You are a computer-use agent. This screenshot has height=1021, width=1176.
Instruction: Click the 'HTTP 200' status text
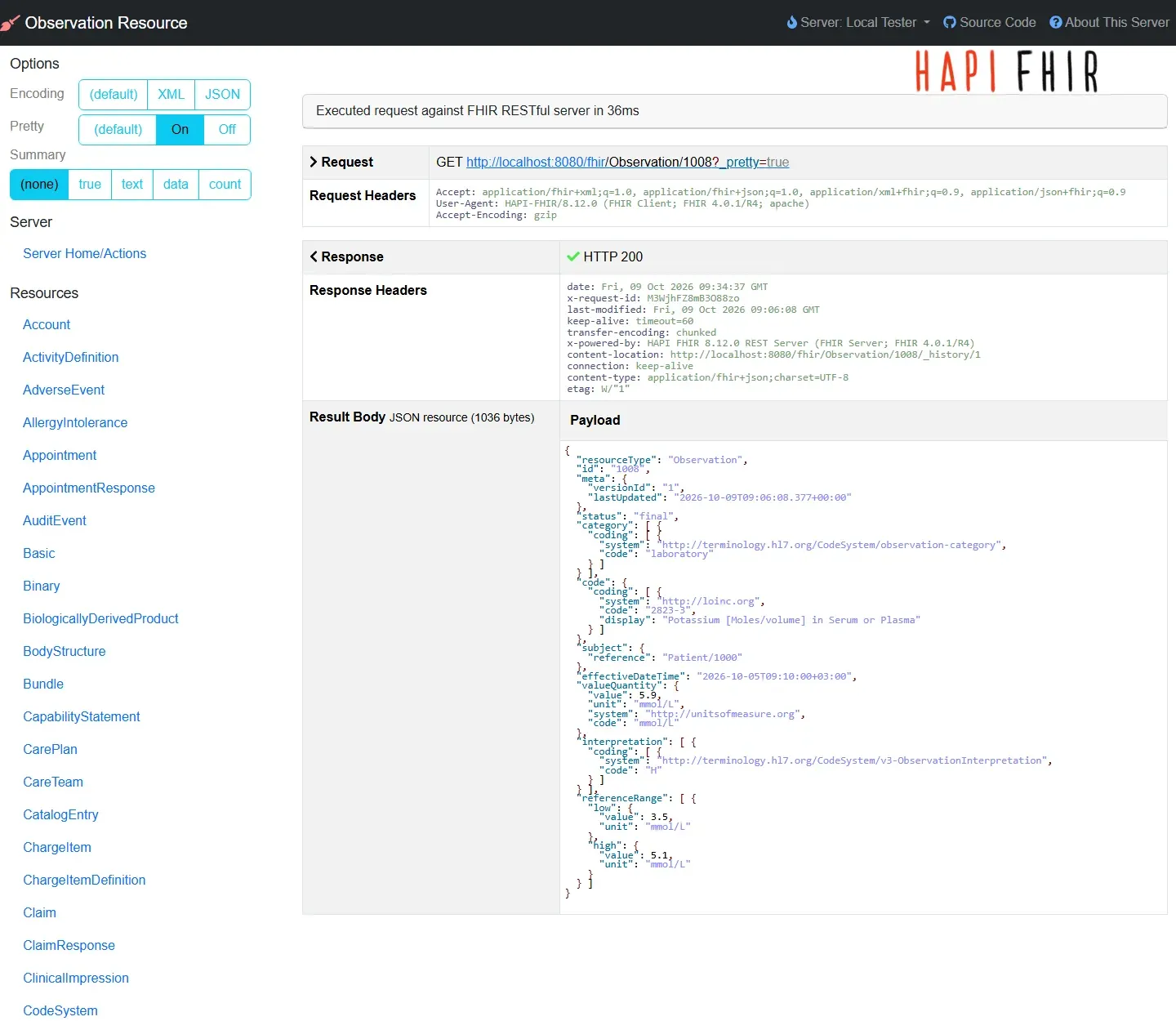[x=613, y=257]
